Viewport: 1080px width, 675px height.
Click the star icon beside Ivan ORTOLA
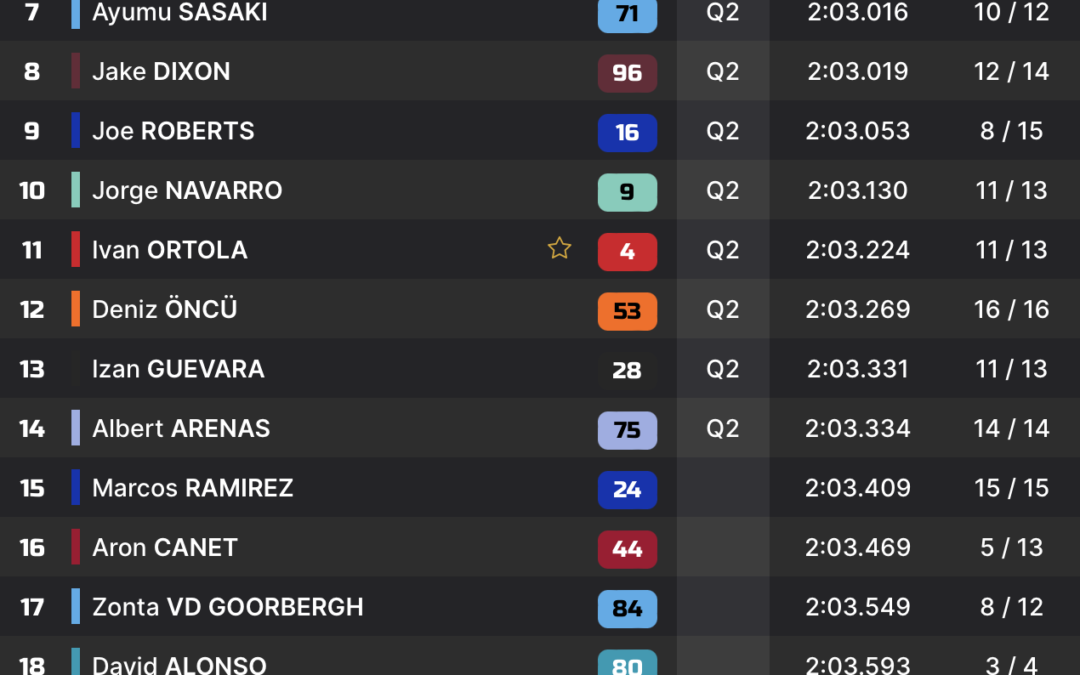click(x=559, y=248)
